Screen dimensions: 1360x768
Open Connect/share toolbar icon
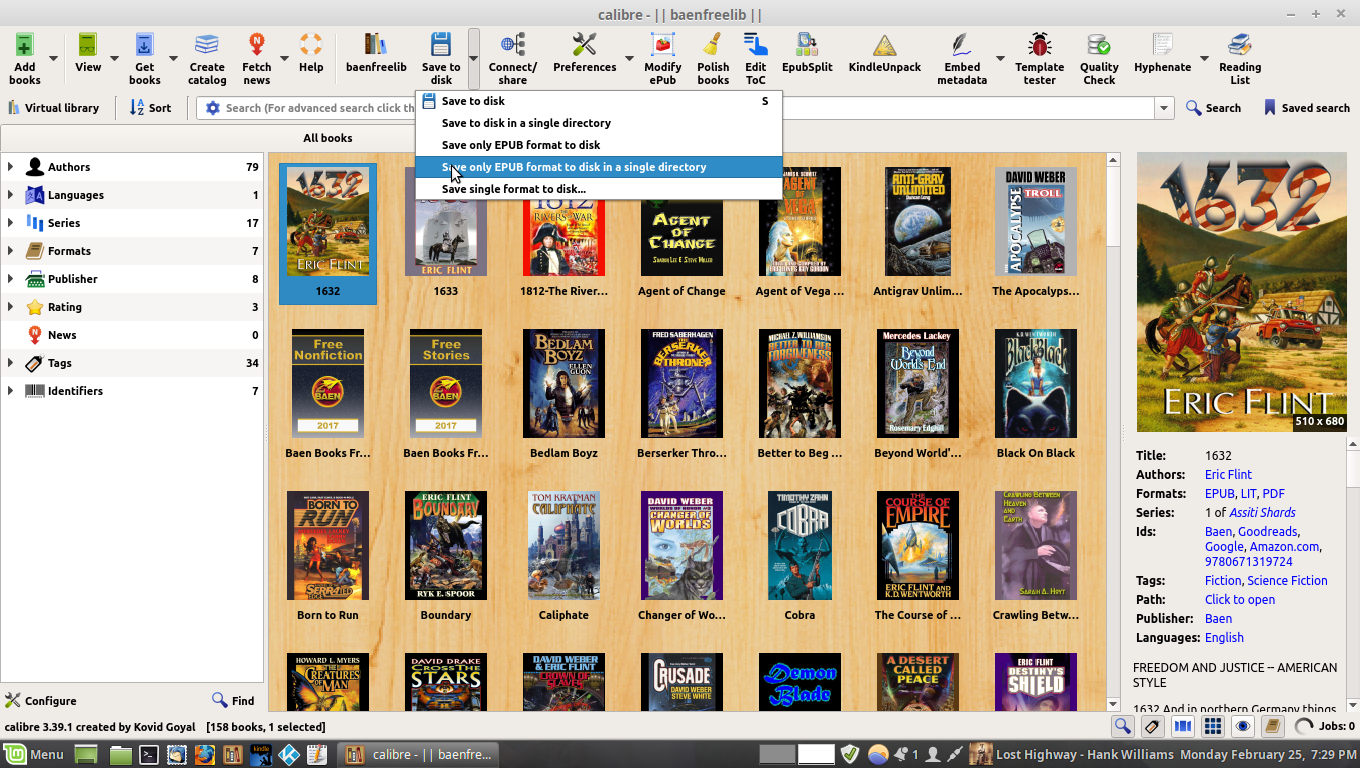tap(513, 46)
